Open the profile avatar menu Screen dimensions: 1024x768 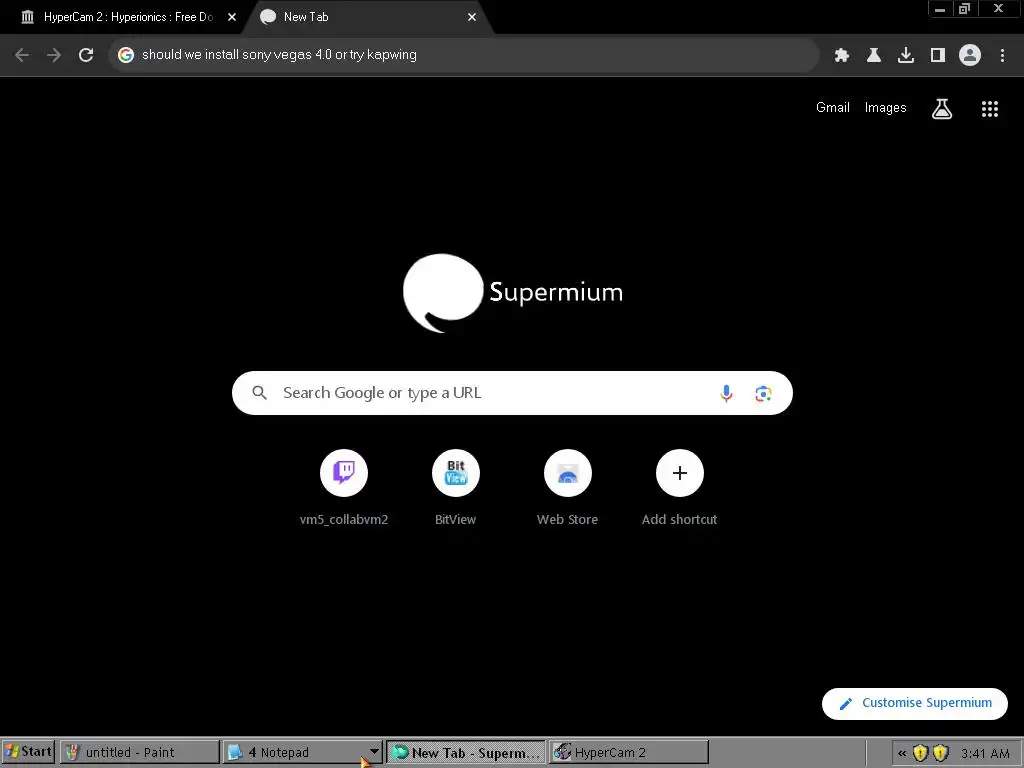[970, 56]
